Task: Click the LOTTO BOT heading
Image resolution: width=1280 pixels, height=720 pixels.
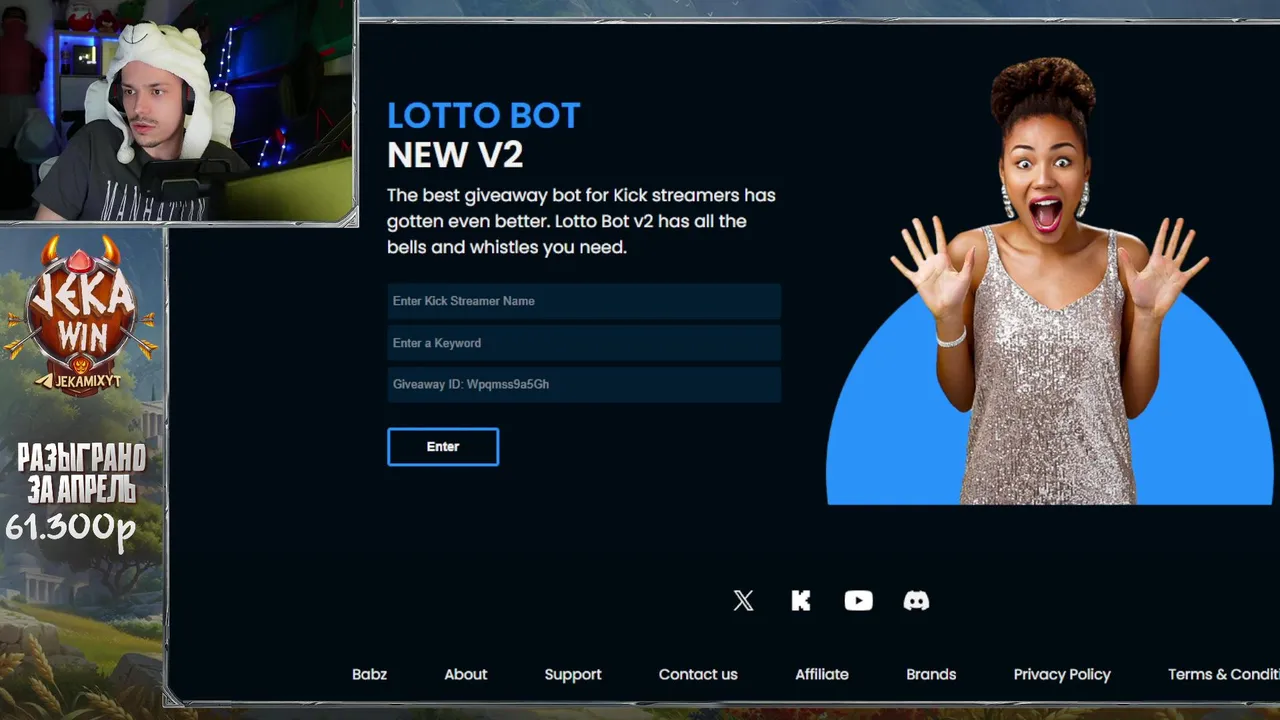Action: 484,116
